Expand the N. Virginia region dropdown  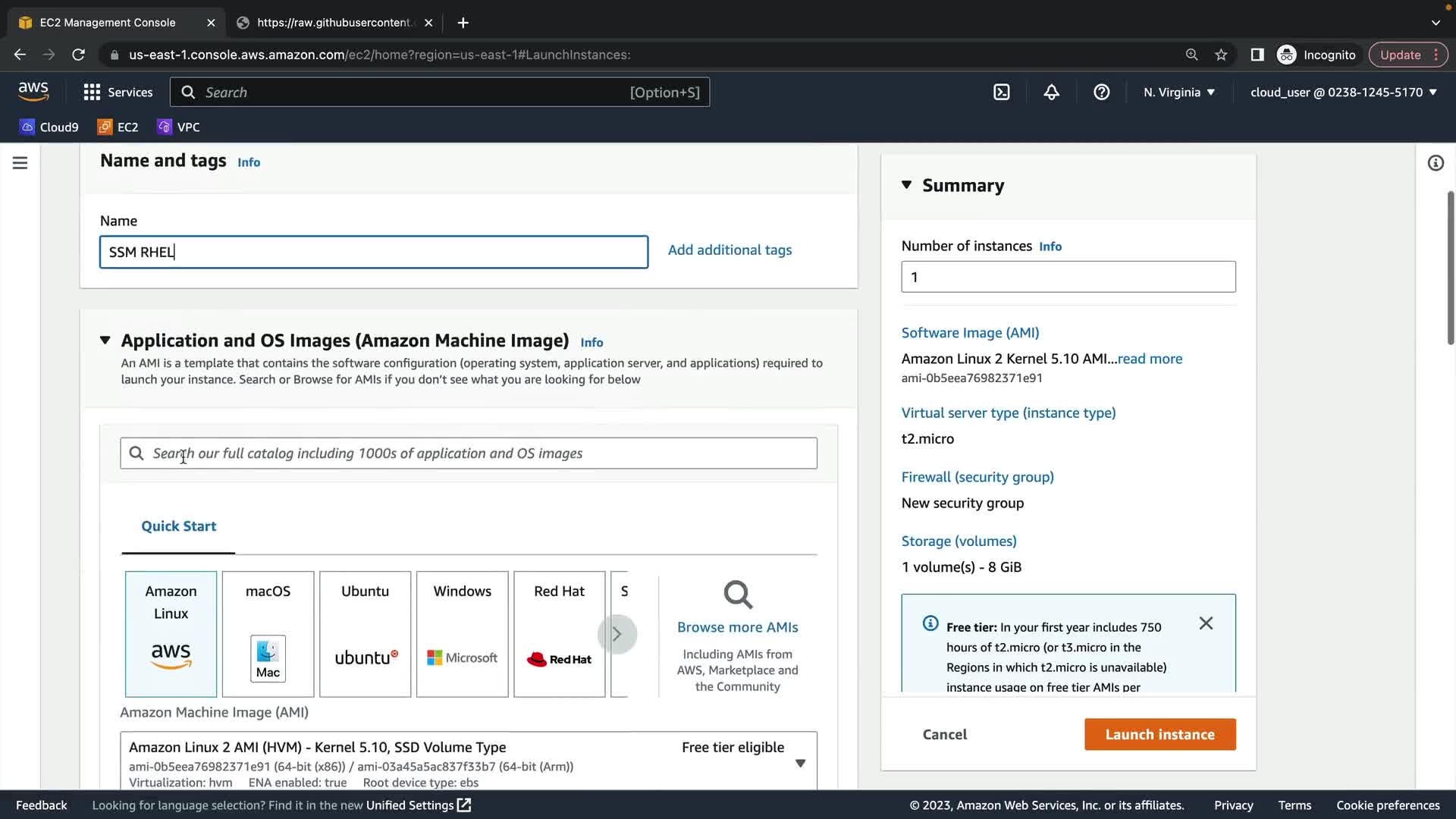(x=1178, y=93)
